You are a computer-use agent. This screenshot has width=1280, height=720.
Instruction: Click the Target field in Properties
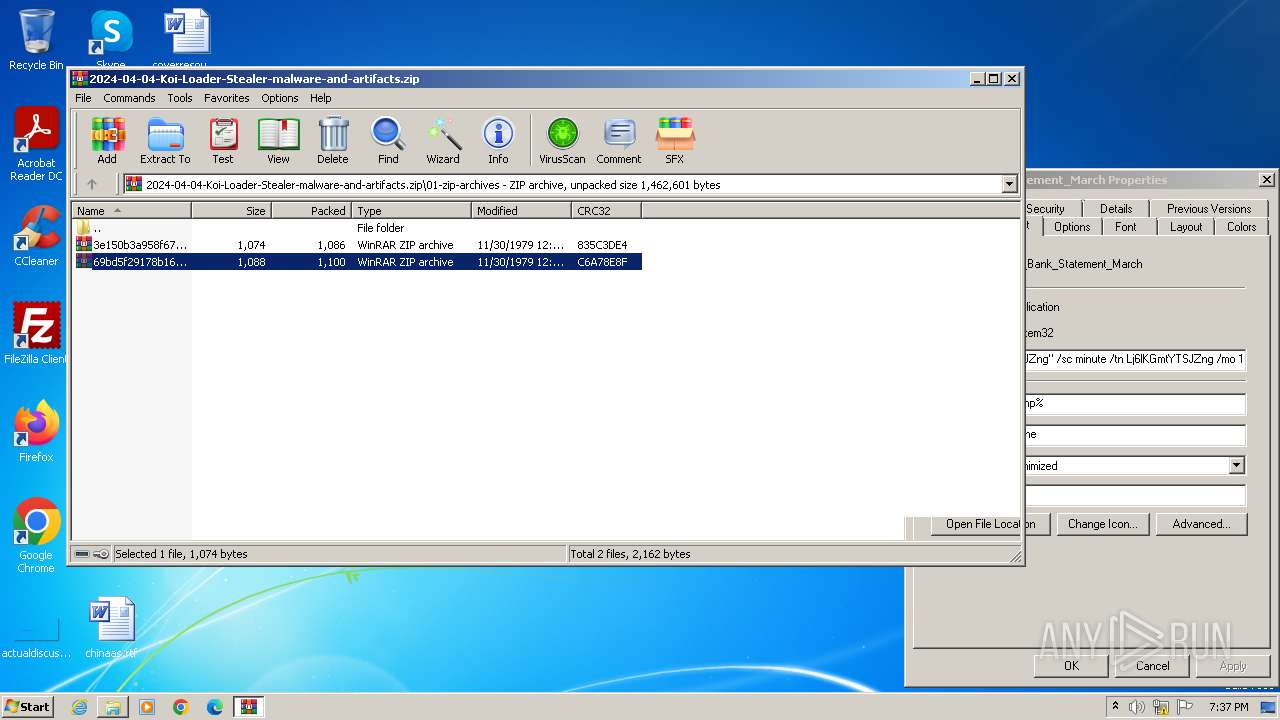1135,359
